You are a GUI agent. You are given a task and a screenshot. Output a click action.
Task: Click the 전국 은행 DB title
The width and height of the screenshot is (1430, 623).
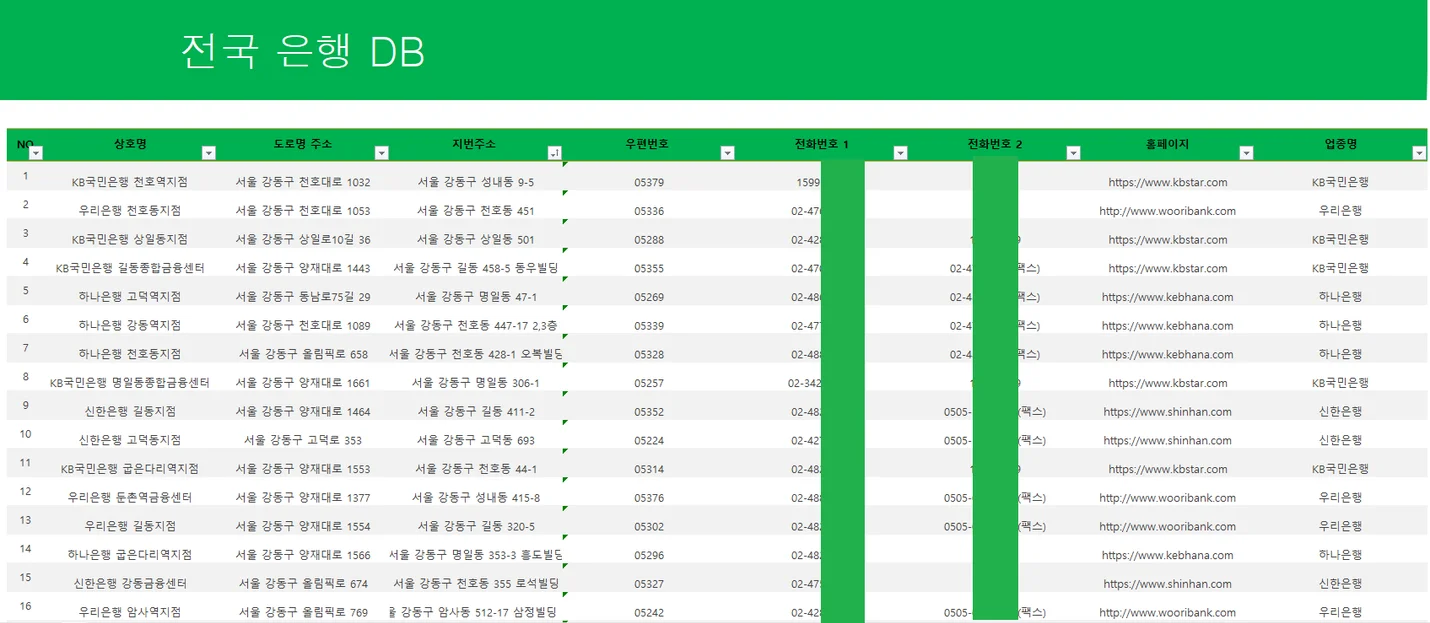[x=303, y=51]
